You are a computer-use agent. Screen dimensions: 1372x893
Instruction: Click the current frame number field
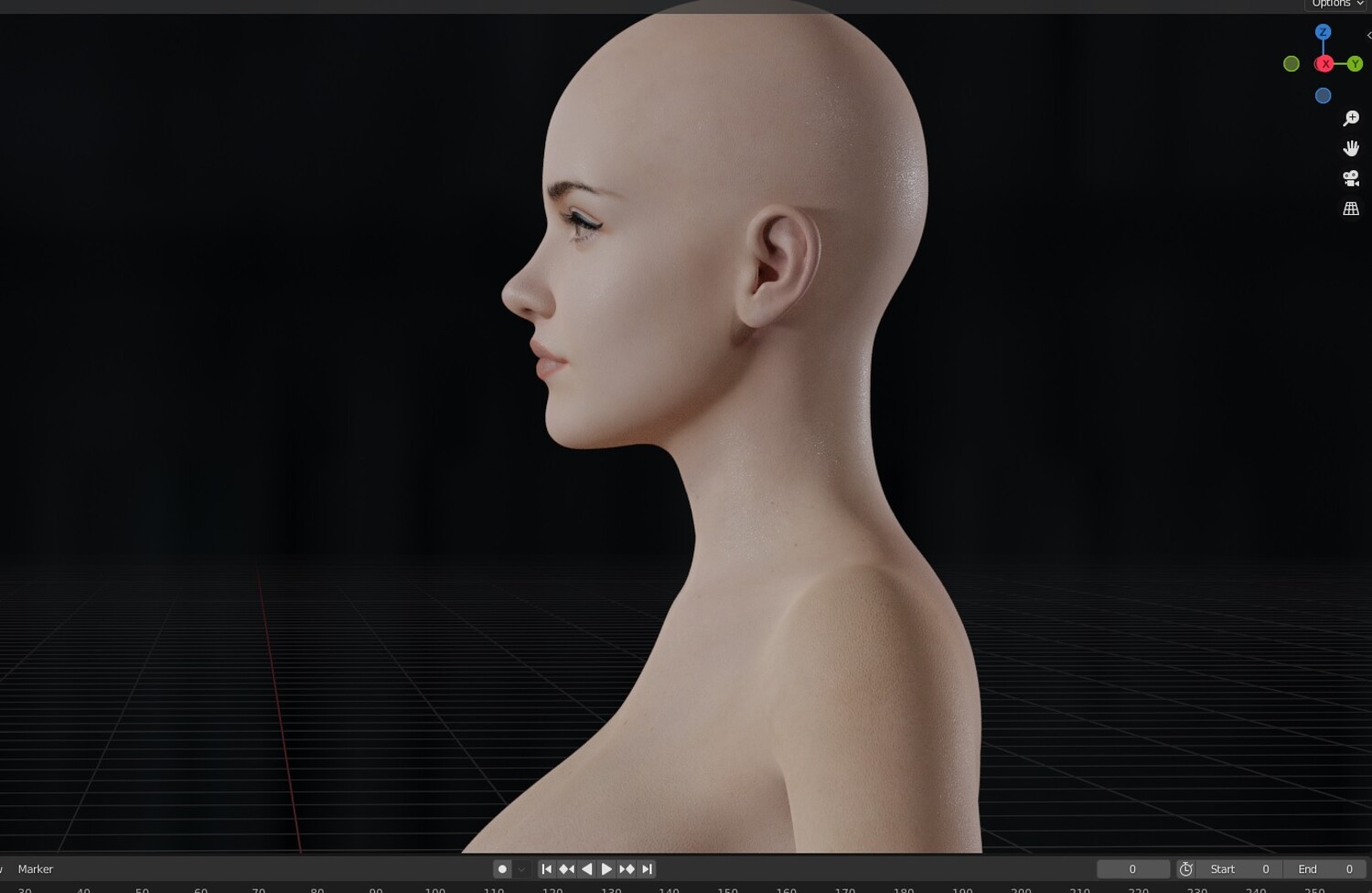click(x=1133, y=869)
